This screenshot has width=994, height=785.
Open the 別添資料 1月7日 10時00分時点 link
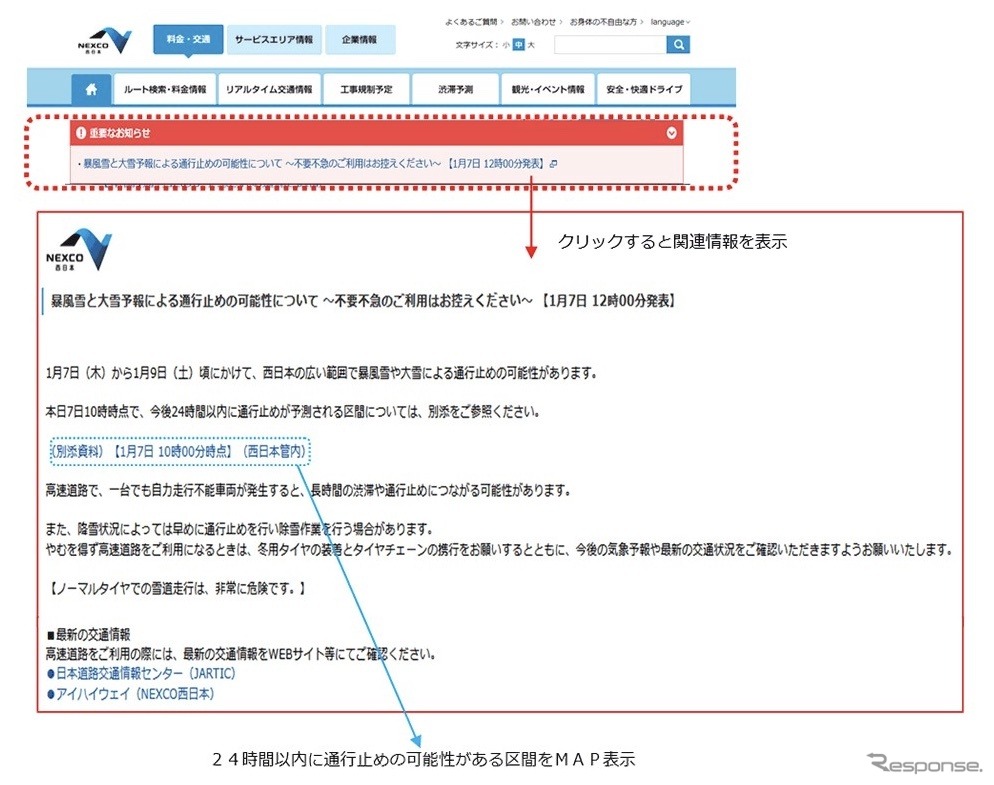click(179, 451)
